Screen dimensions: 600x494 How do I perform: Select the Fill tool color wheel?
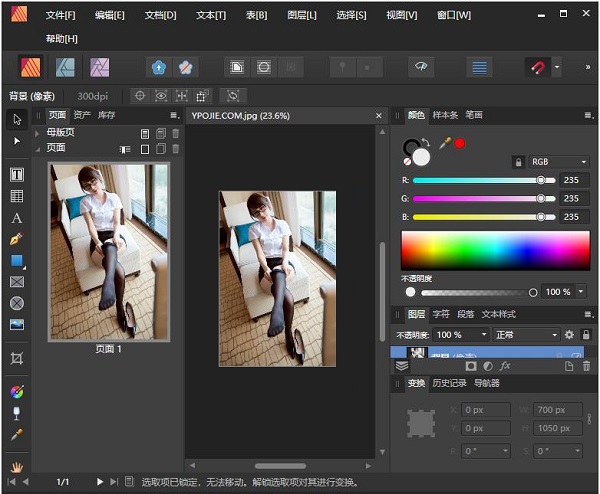(x=17, y=392)
